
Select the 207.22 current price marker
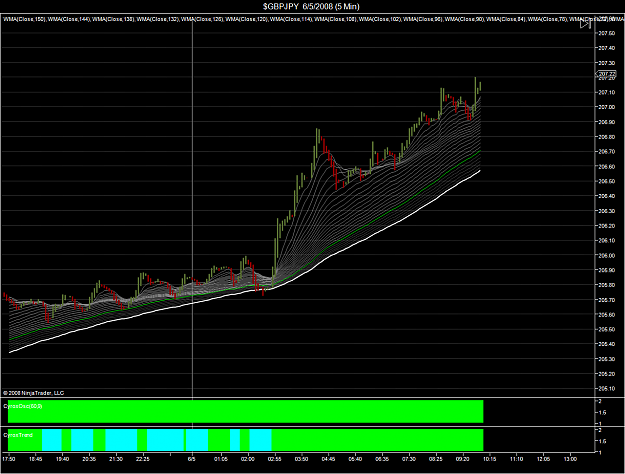606,74
